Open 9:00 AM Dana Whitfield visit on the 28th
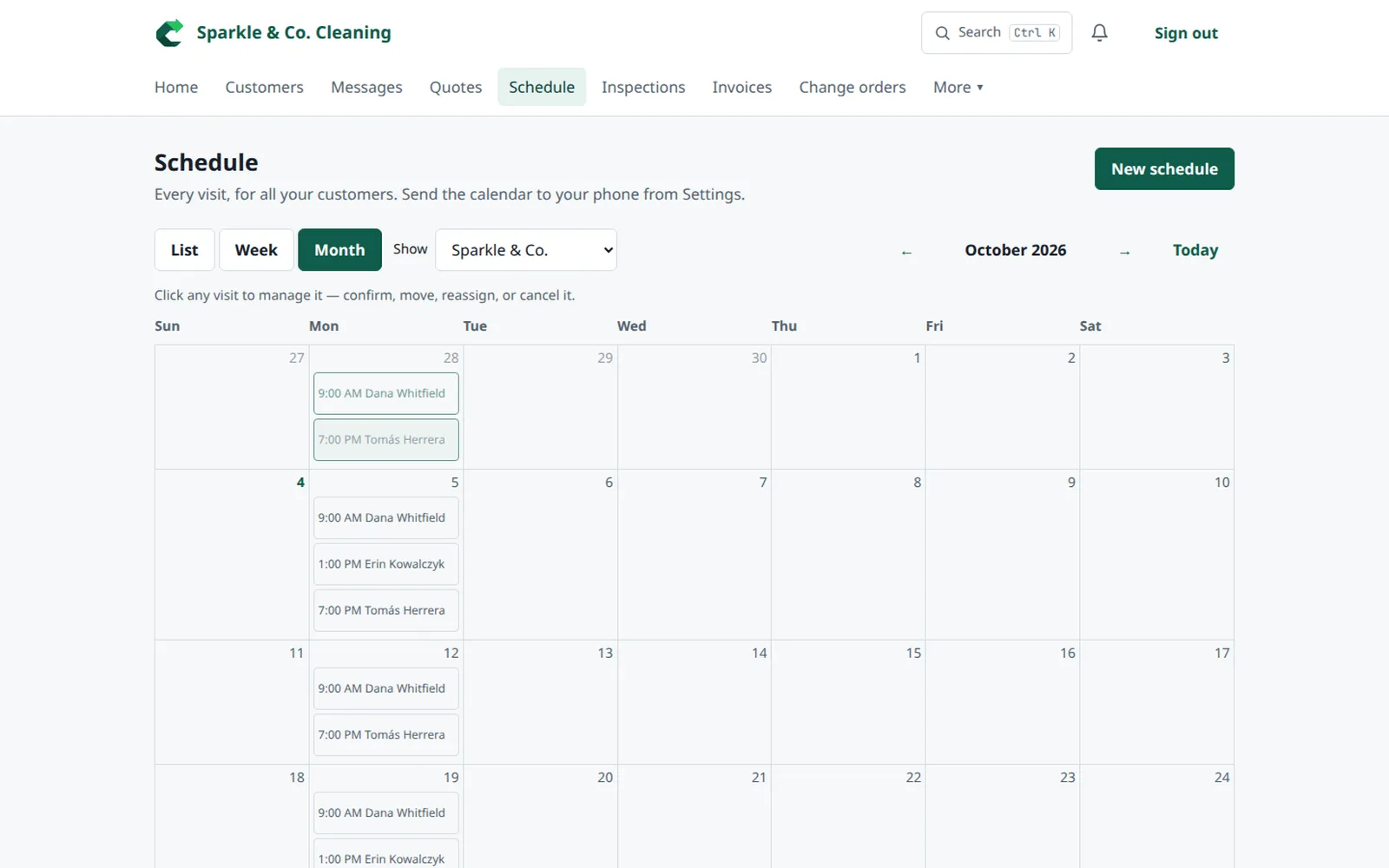1389x868 pixels. pyautogui.click(x=386, y=393)
